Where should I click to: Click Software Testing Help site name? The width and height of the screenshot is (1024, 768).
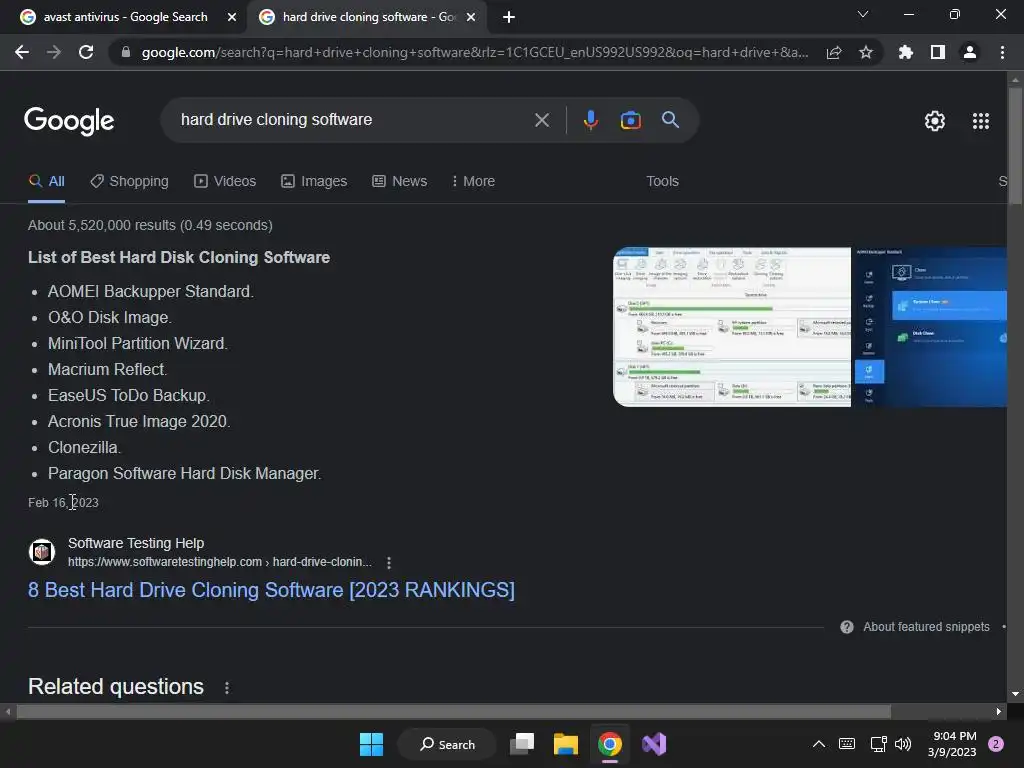(x=136, y=543)
